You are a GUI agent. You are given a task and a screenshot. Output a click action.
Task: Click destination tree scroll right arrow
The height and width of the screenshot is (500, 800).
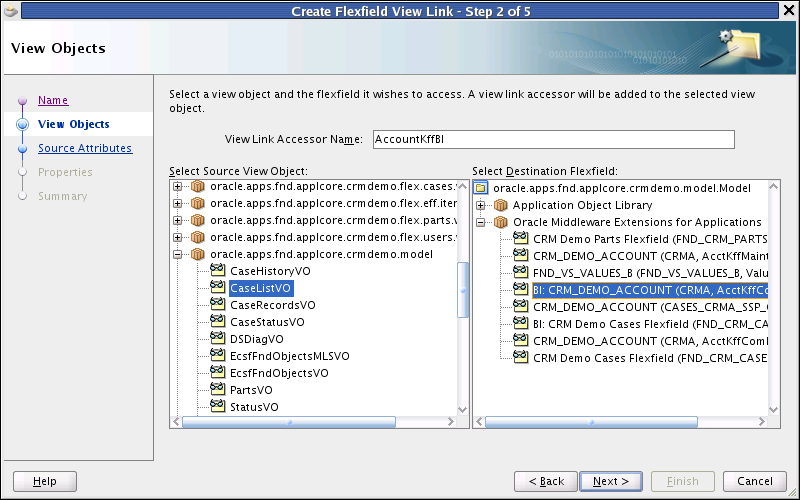[761, 422]
